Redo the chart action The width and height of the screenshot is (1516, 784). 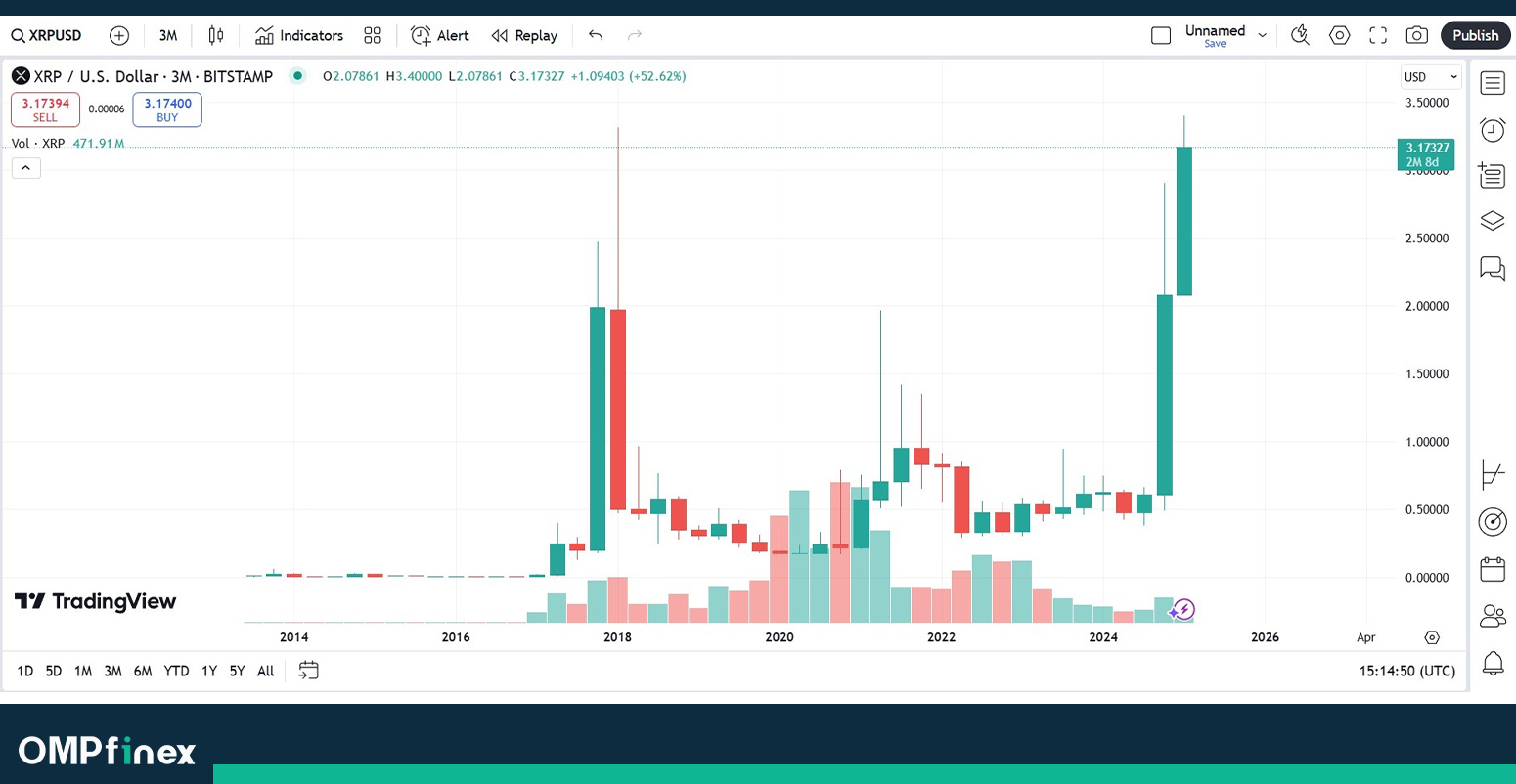[x=634, y=36]
